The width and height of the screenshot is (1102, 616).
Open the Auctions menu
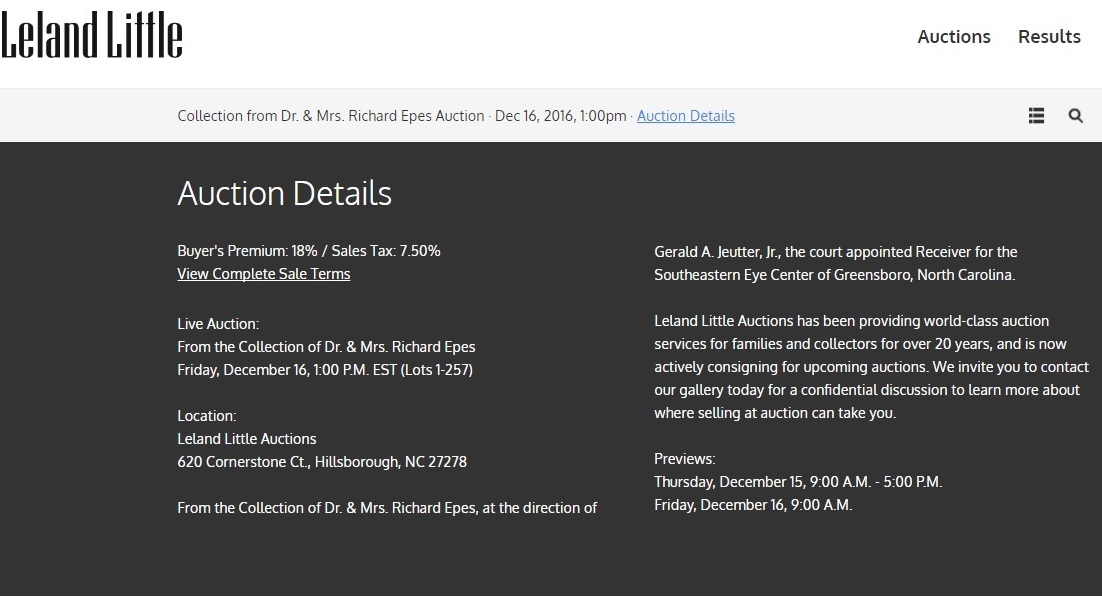pyautogui.click(x=954, y=37)
